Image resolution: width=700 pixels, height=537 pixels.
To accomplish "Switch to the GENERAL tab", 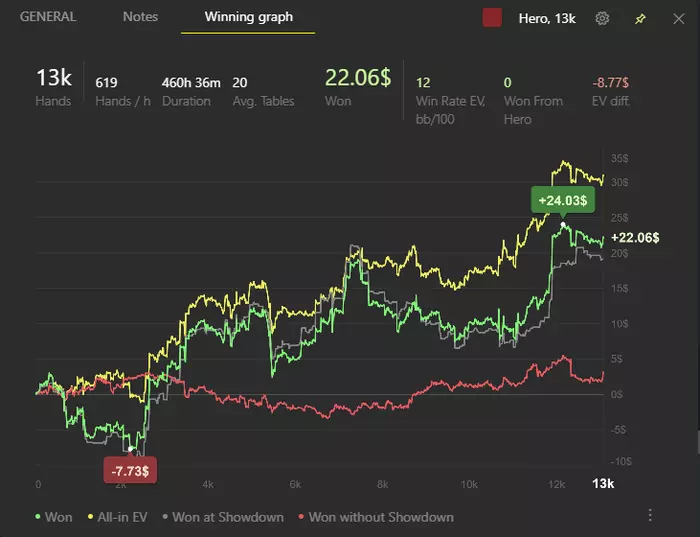I will [x=48, y=17].
